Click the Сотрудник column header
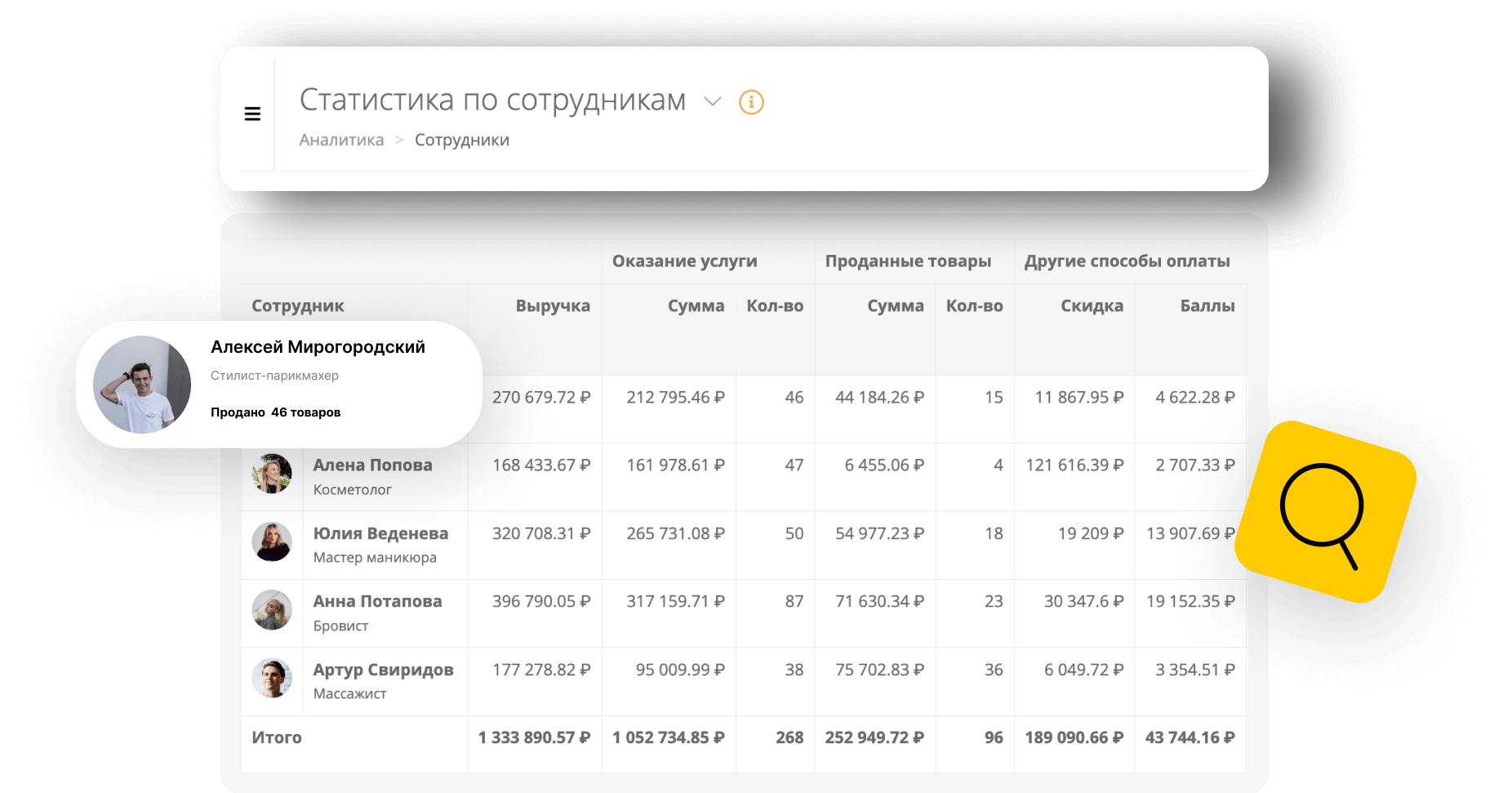 coord(298,305)
